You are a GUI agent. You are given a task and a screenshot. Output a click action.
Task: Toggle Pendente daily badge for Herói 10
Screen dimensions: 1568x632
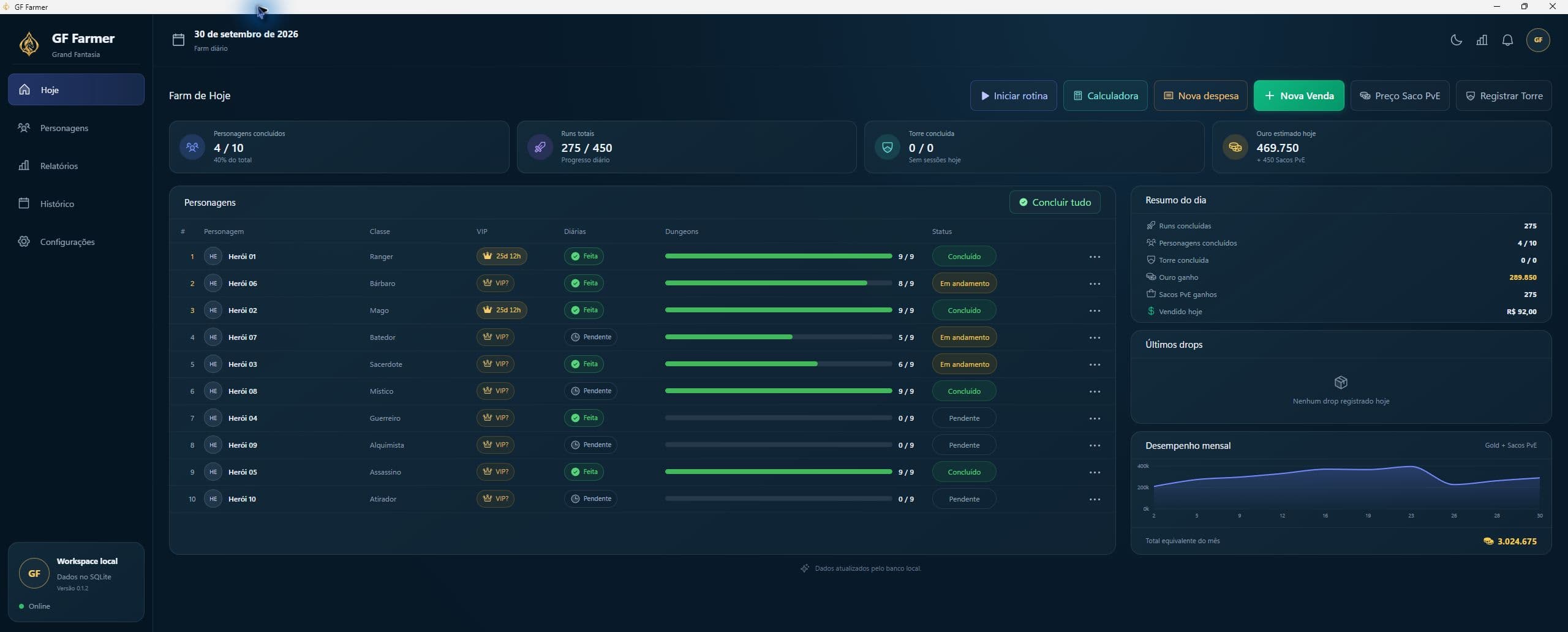(x=590, y=498)
